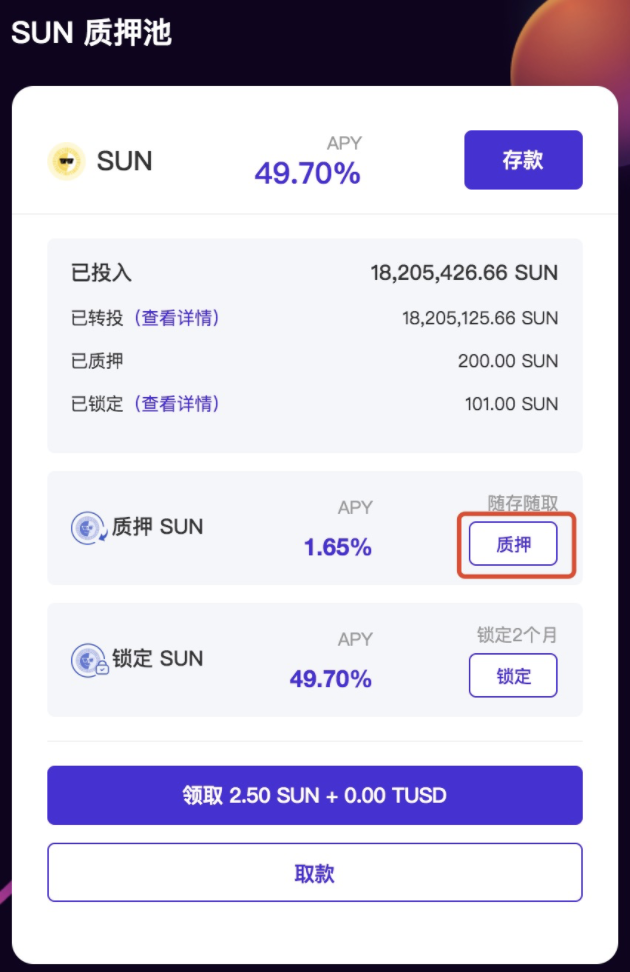Click the 质押 button in red box
The image size is (630, 972).
[513, 544]
